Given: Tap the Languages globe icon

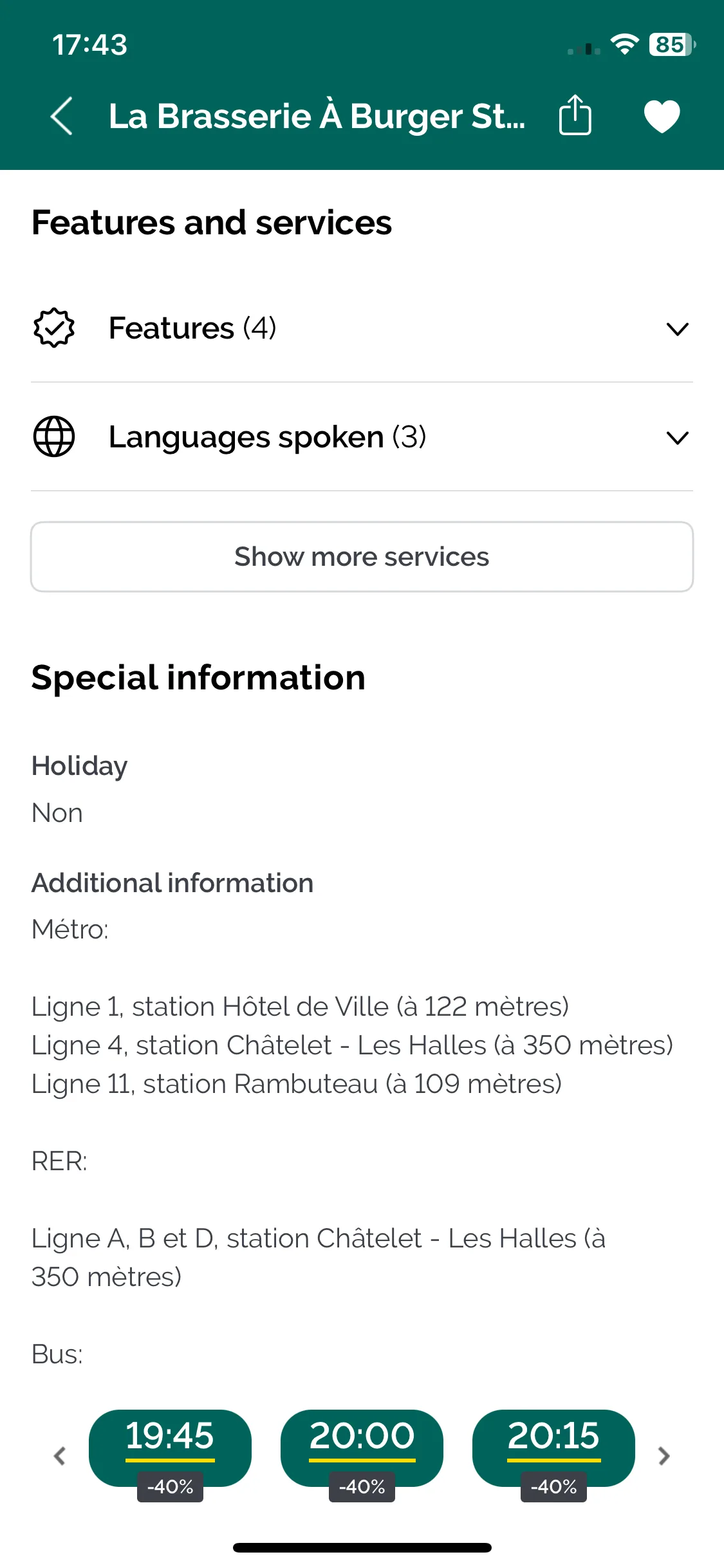Looking at the screenshot, I should point(54,437).
